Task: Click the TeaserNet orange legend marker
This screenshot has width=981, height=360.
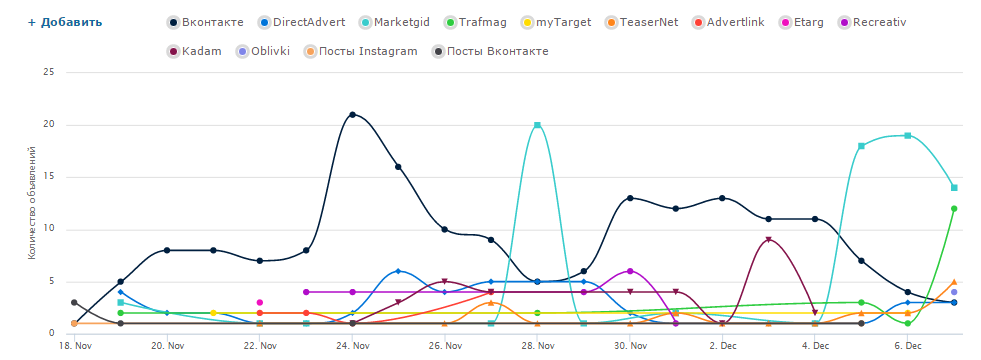Action: tap(609, 23)
